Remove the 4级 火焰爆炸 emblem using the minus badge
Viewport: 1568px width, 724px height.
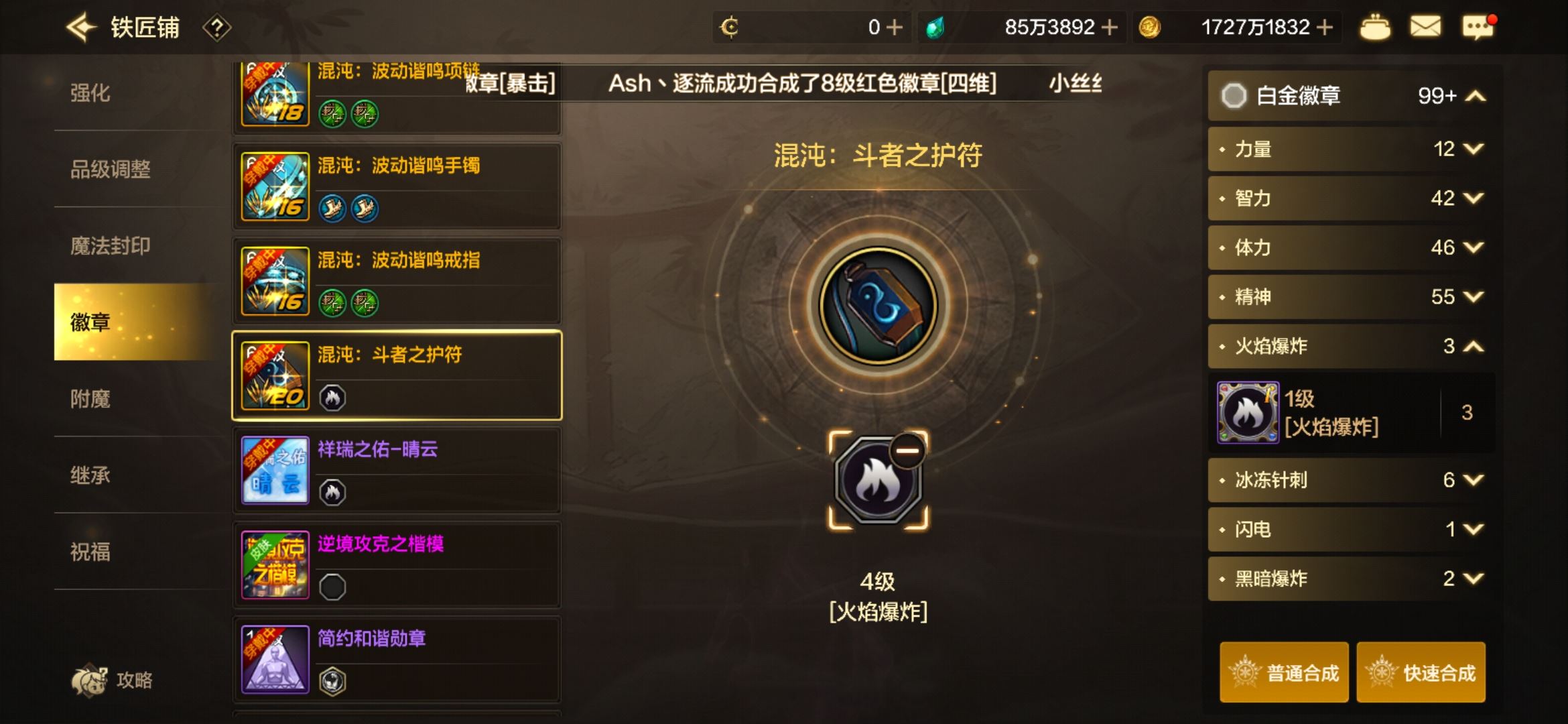(x=908, y=450)
